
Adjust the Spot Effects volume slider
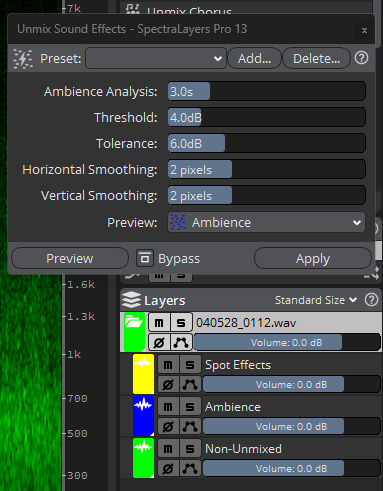pos(291,384)
